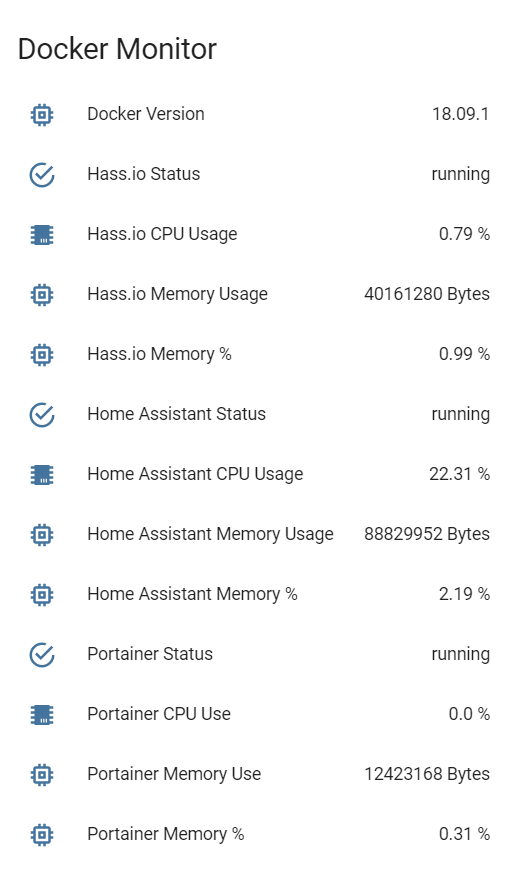
Task: Open the Hass.io Memory % entity label
Action: click(159, 354)
